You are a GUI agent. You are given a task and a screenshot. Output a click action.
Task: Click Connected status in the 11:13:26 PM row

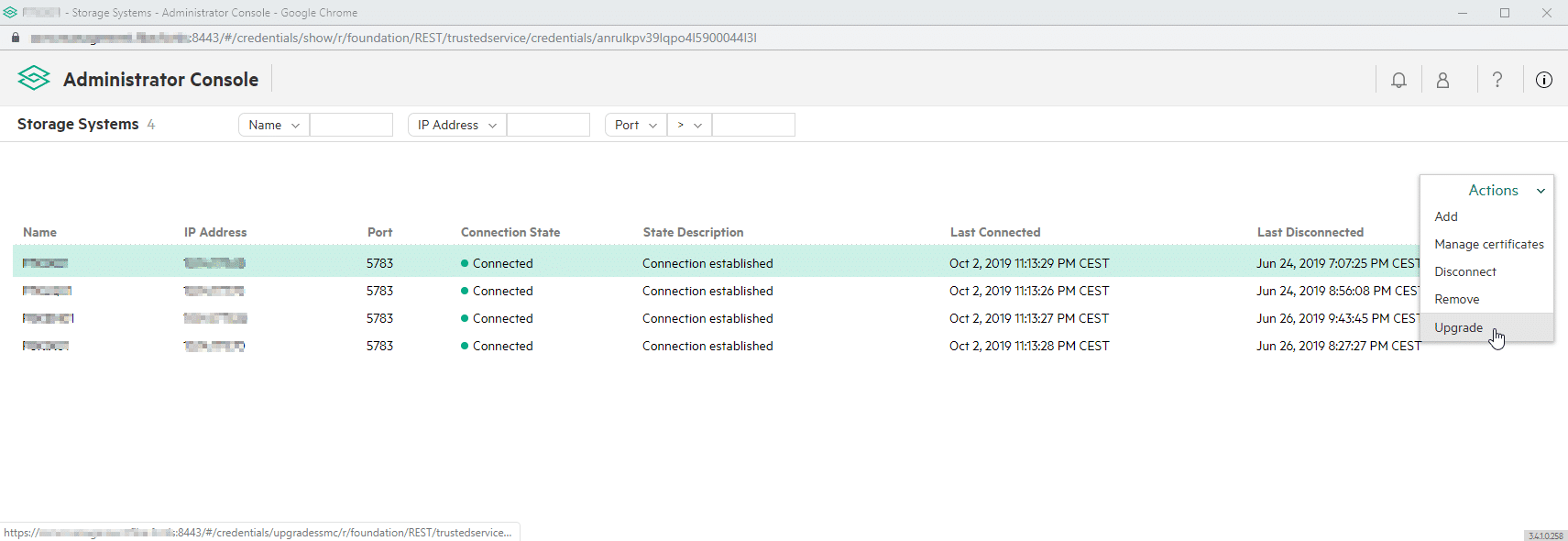tap(497, 291)
